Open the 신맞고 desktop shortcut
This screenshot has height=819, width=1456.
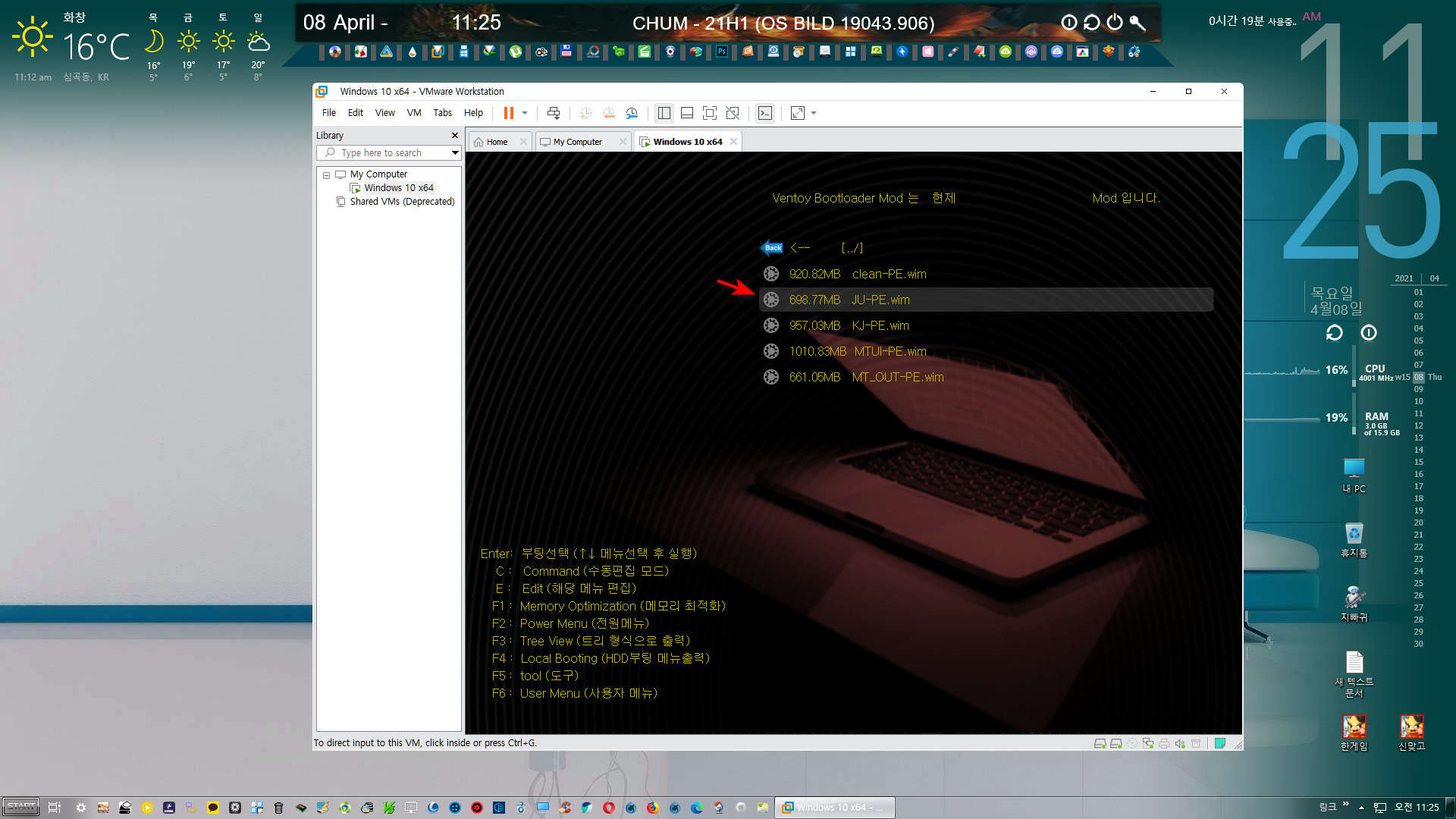(x=1411, y=733)
